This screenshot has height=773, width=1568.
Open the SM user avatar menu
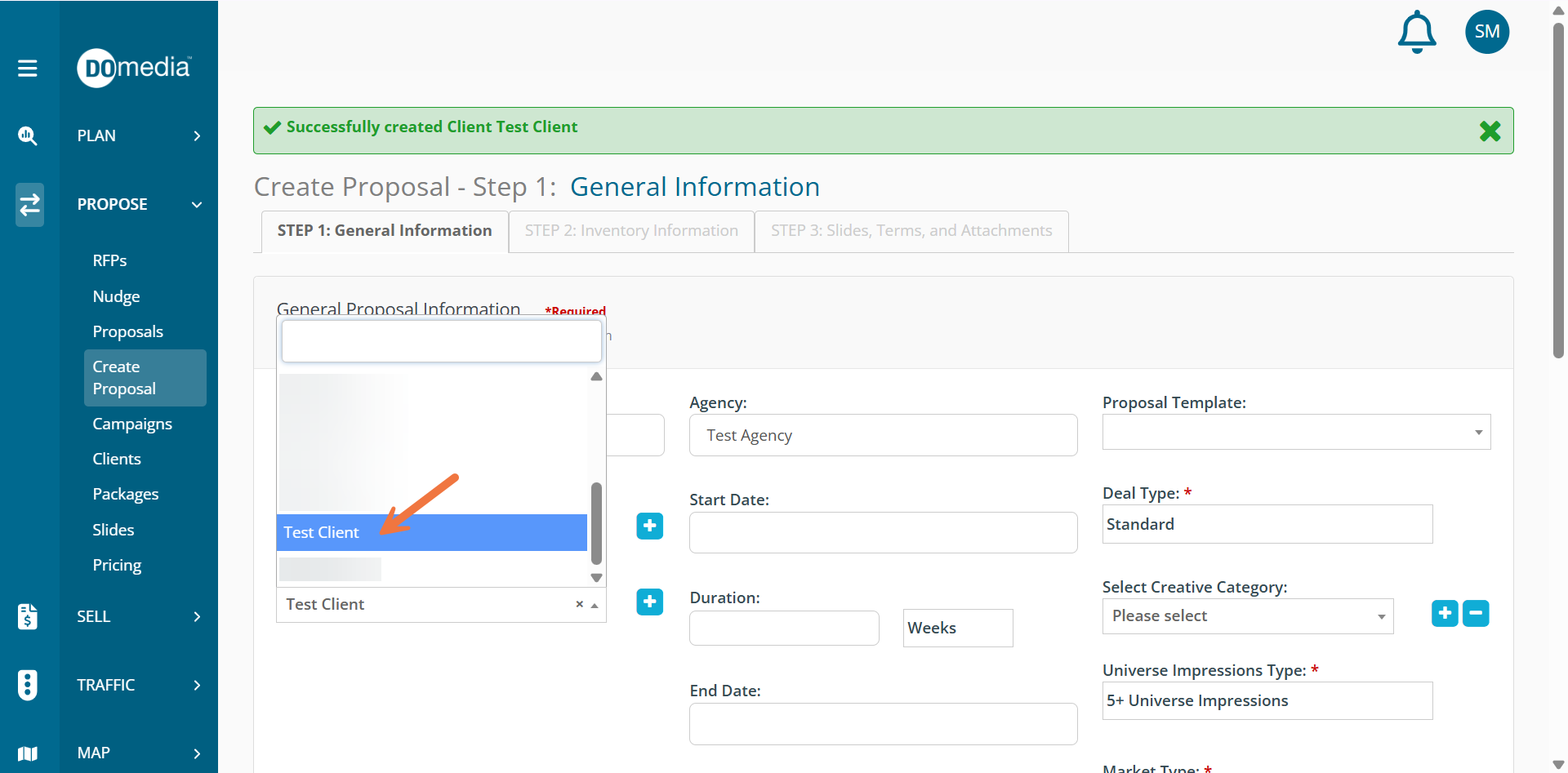tap(1486, 32)
